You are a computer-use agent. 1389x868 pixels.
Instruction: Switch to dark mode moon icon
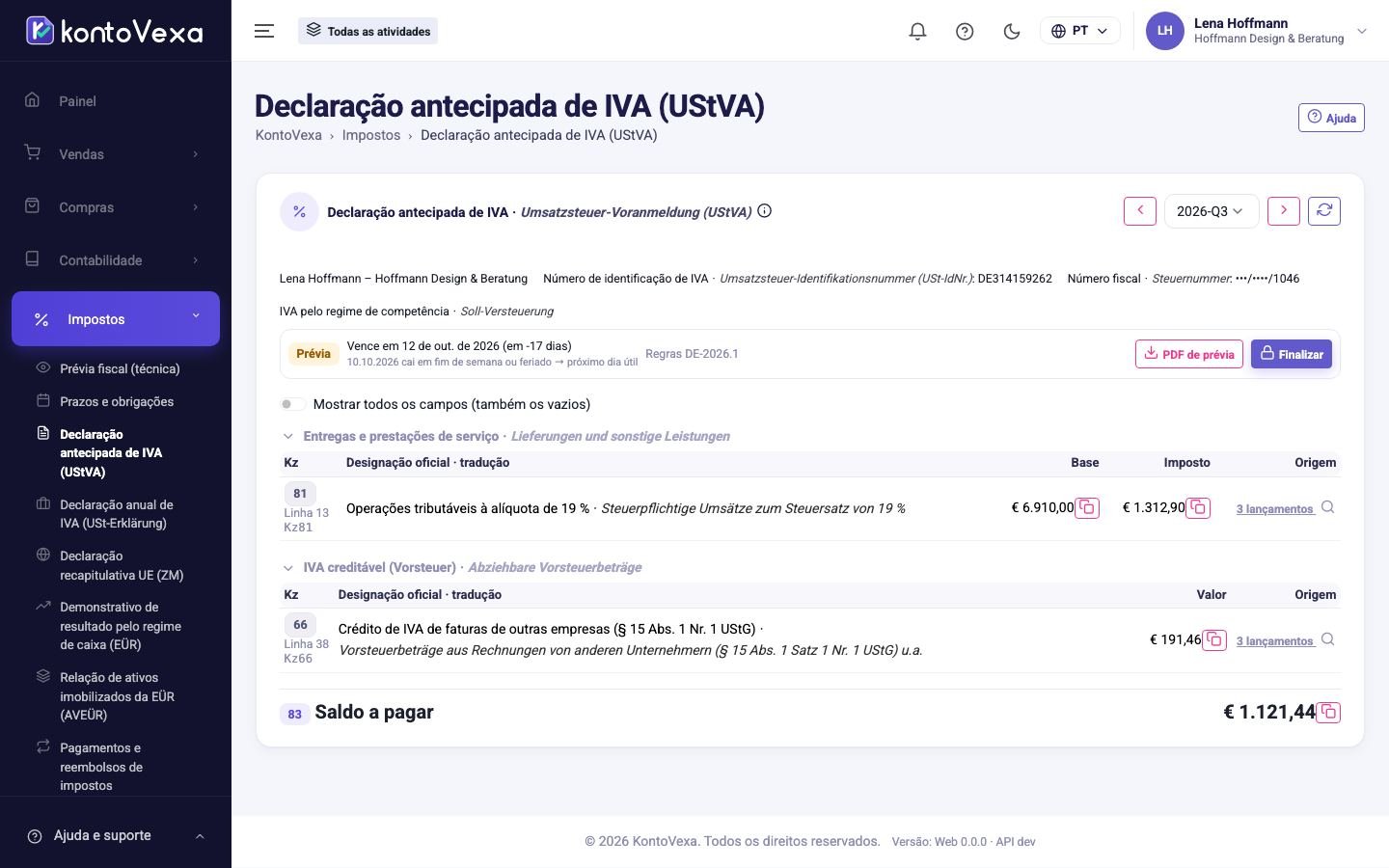[x=1012, y=31]
